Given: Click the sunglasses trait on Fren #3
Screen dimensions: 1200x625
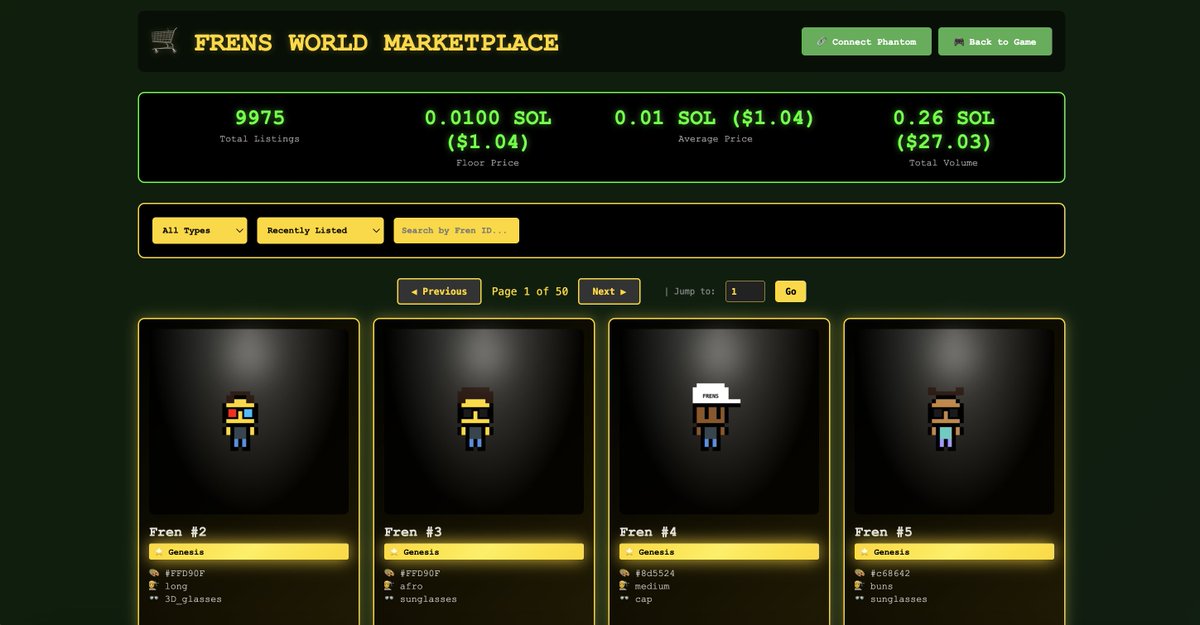Looking at the screenshot, I should [428, 599].
